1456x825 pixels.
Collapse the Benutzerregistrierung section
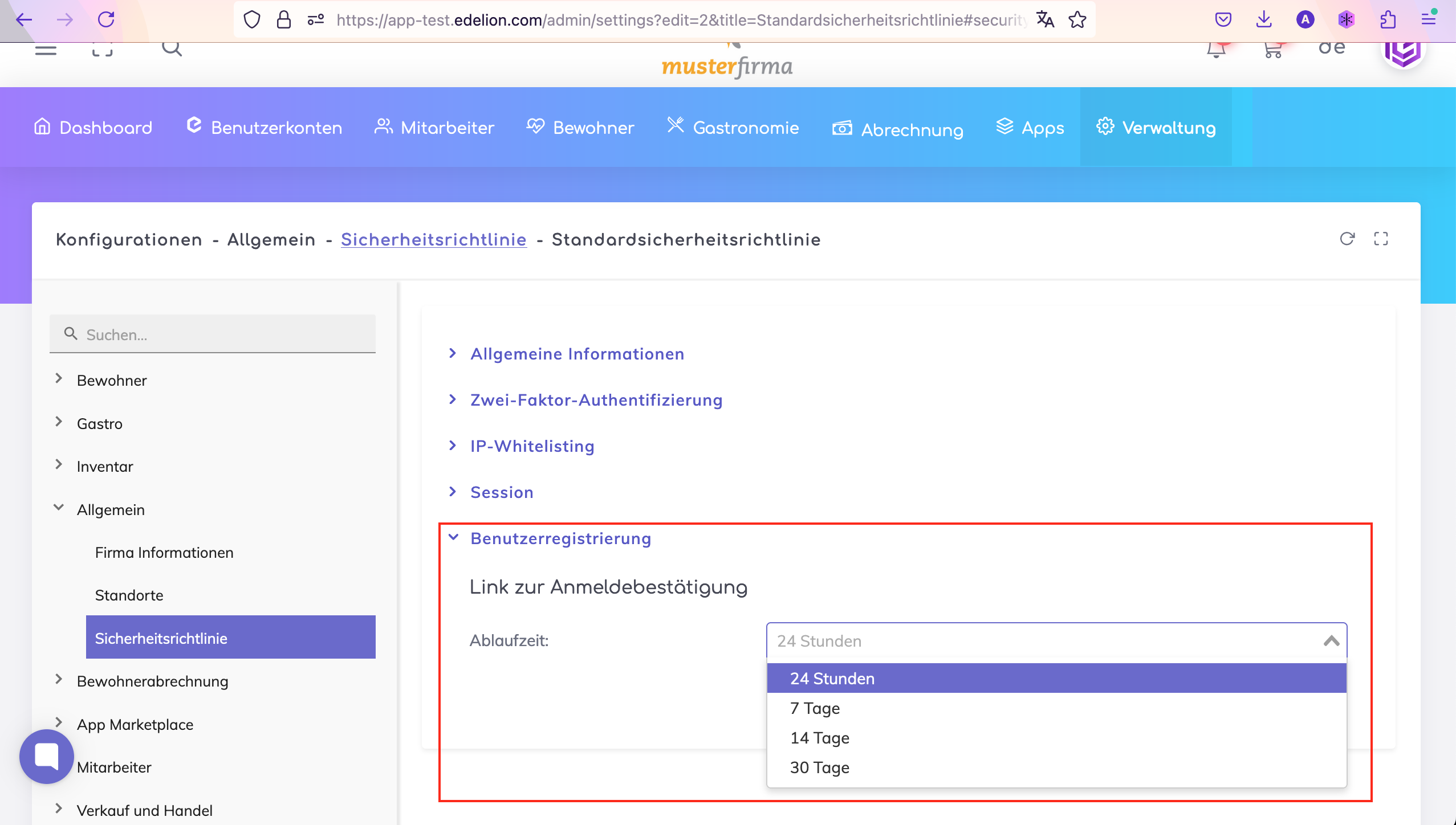click(560, 538)
